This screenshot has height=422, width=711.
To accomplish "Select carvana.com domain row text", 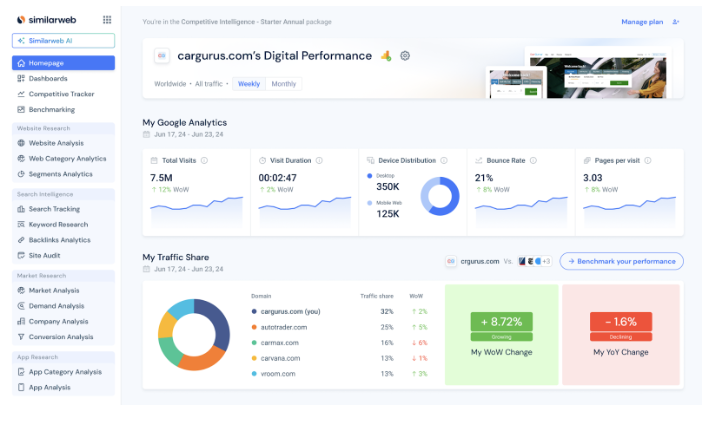I will point(280,358).
